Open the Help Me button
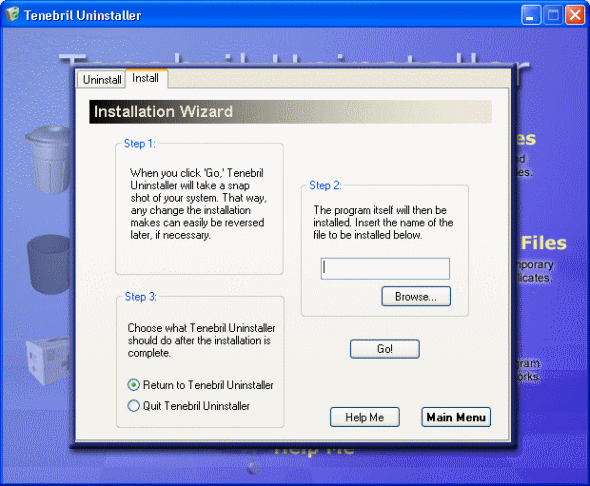Image resolution: width=590 pixels, height=486 pixels. coord(365,417)
